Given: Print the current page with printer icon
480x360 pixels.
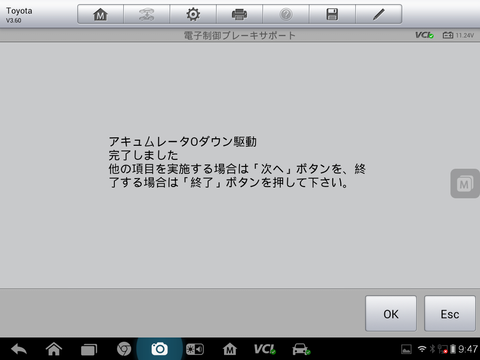Looking at the screenshot, I should 239,14.
